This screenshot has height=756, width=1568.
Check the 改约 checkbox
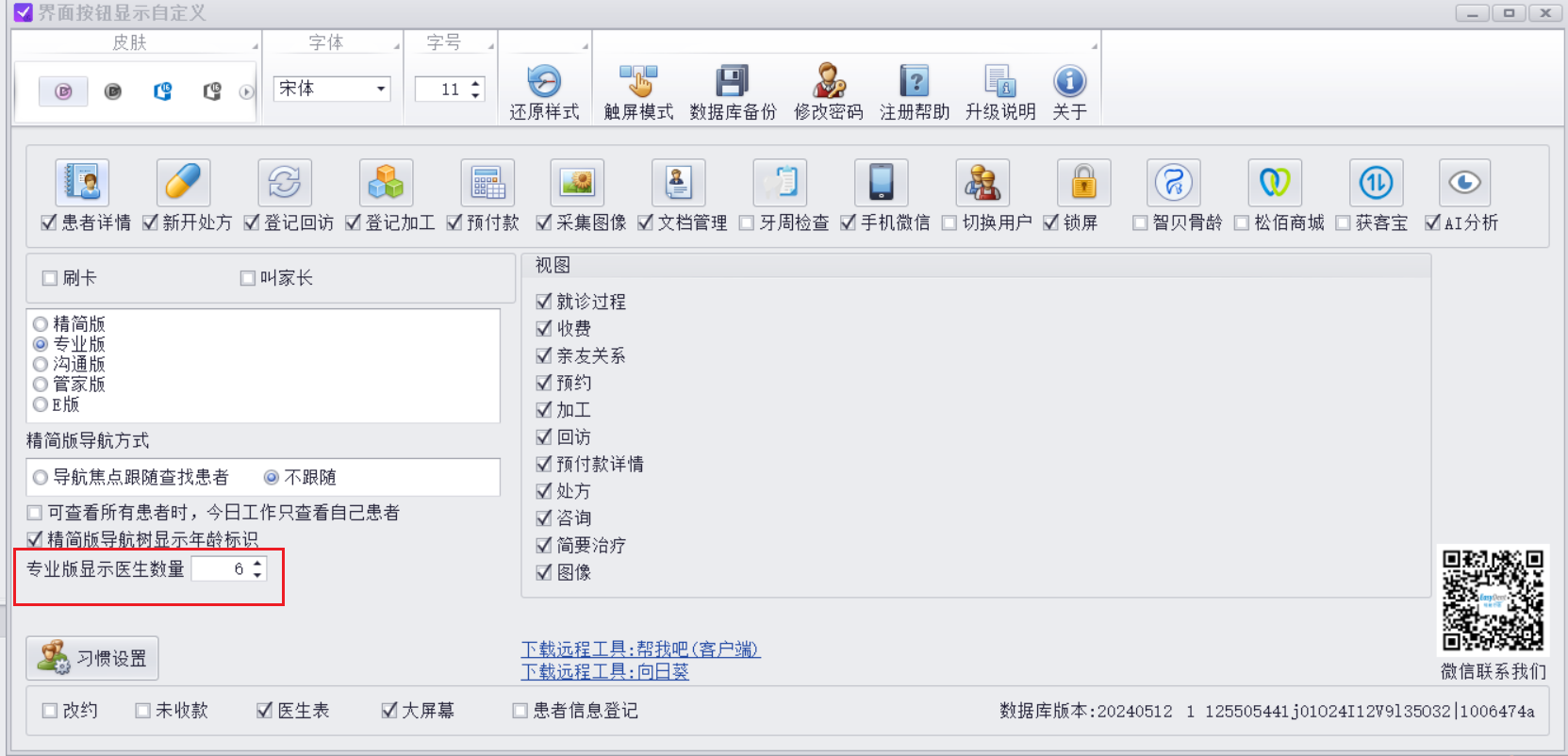50,711
